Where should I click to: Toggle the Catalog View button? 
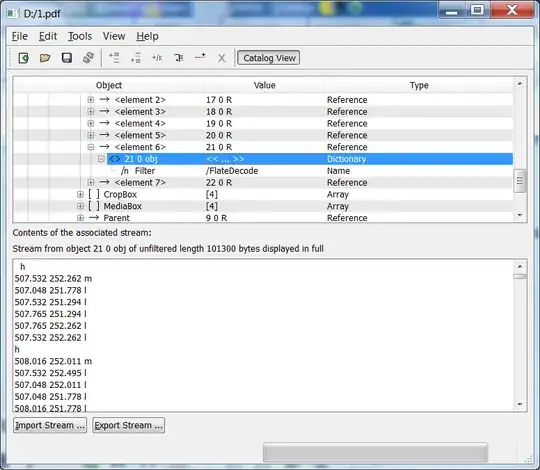click(269, 58)
